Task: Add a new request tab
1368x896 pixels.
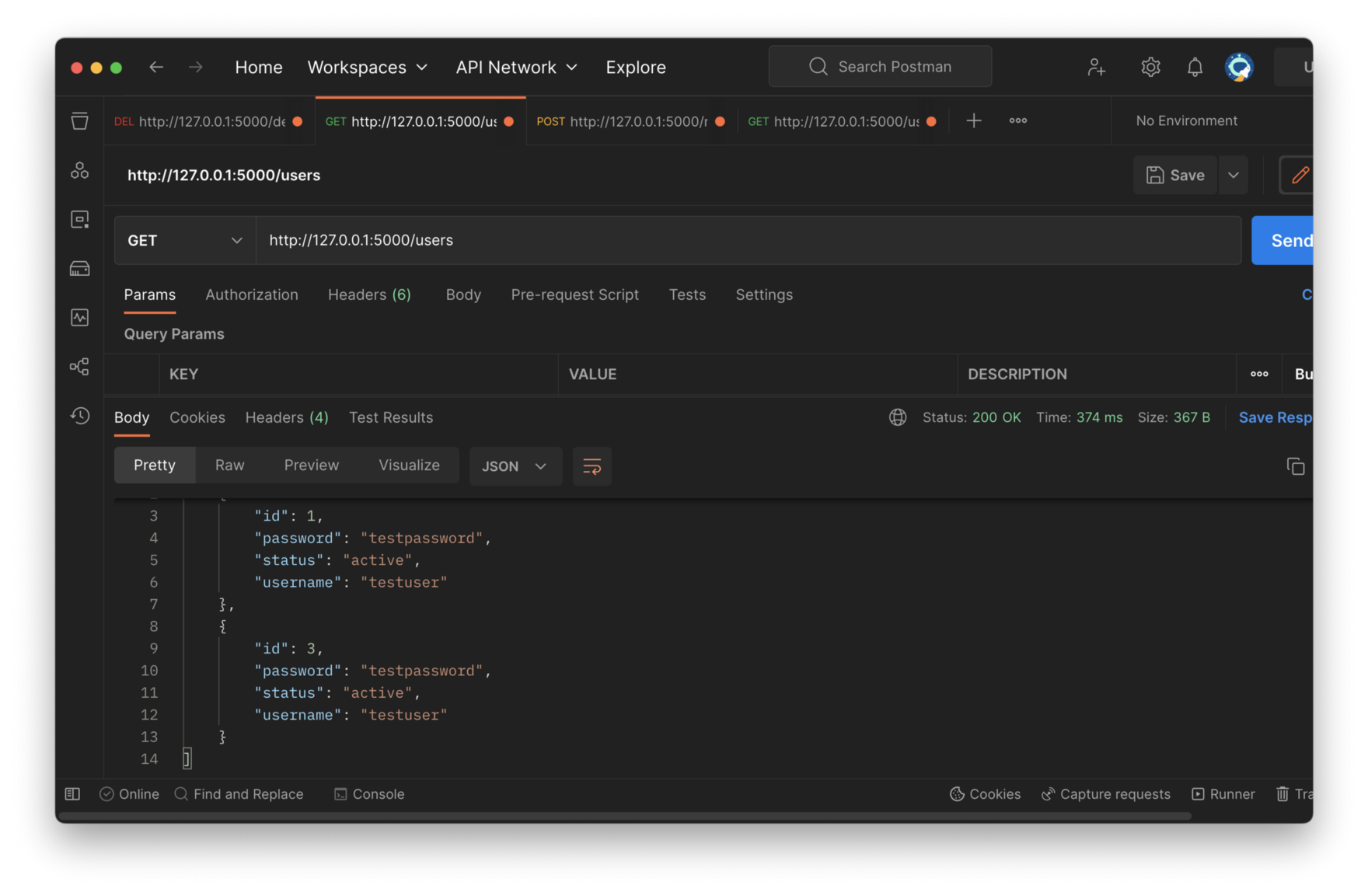Action: tap(973, 120)
